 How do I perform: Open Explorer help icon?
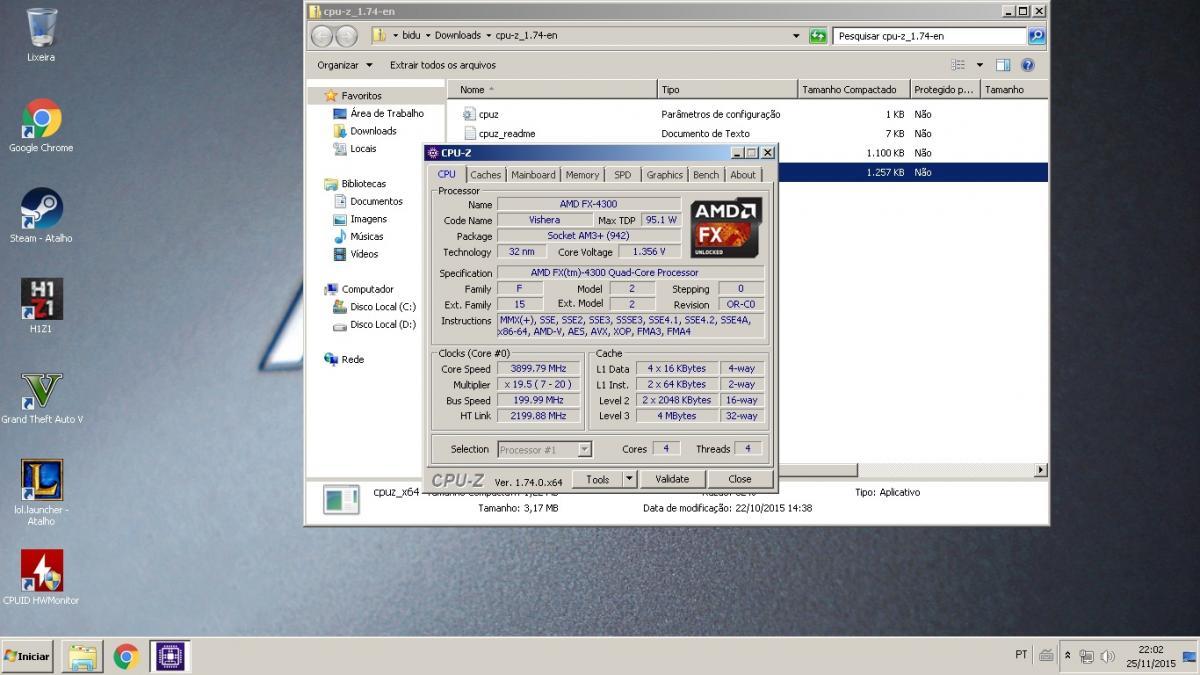click(x=1027, y=65)
